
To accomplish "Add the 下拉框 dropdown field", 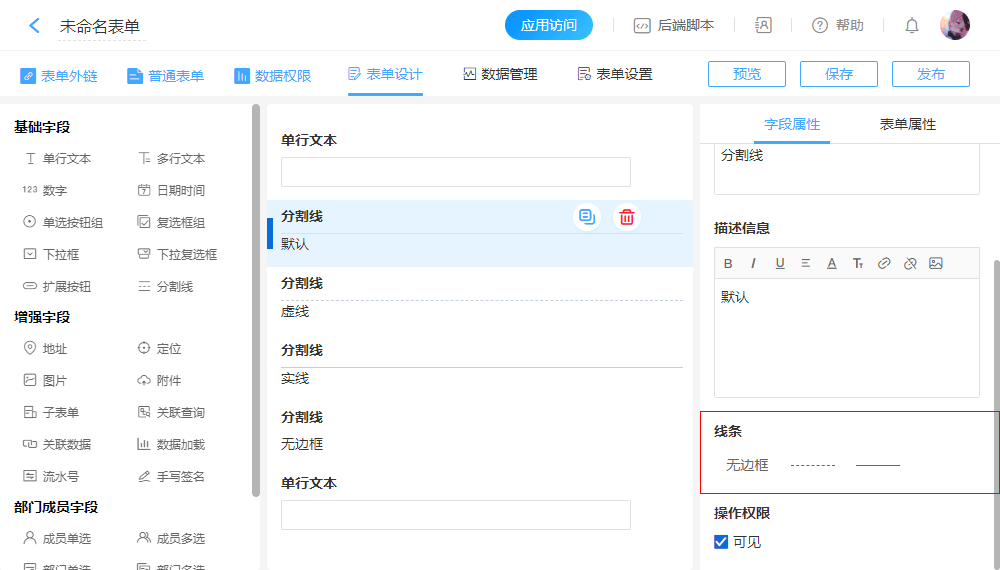I will [x=51, y=255].
